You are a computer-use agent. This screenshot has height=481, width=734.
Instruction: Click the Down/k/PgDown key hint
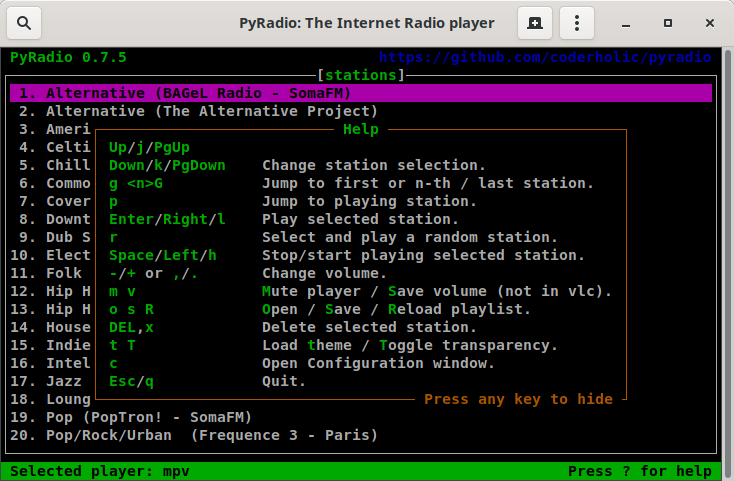coord(167,165)
